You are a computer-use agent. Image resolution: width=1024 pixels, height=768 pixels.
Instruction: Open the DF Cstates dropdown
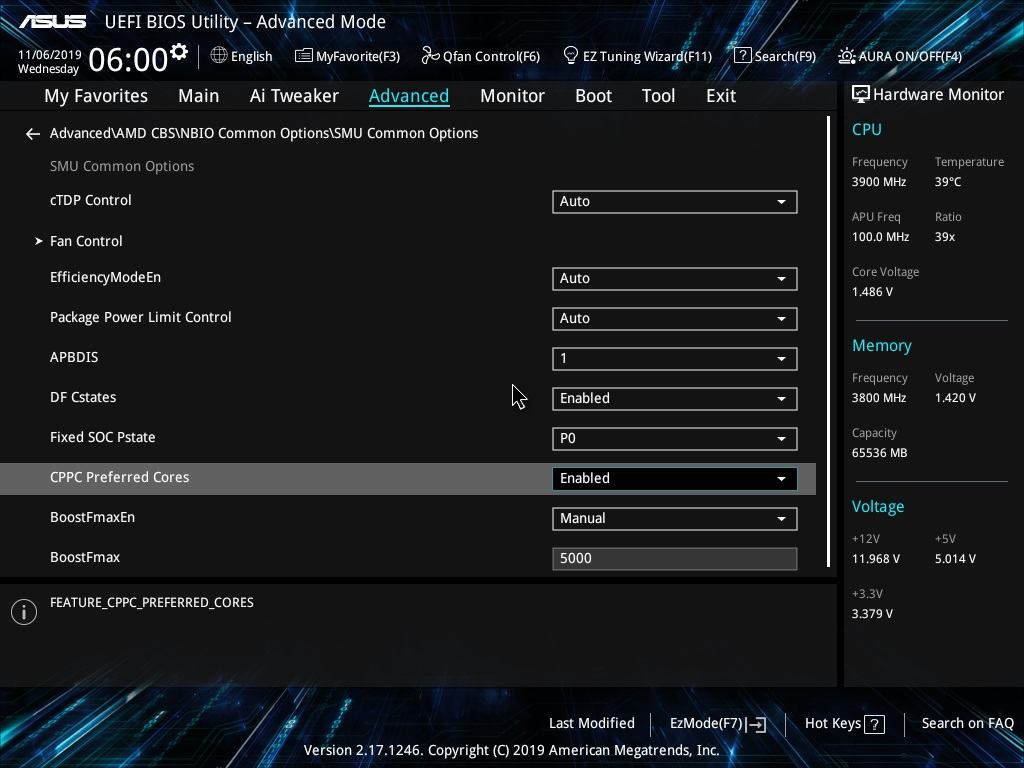point(675,398)
